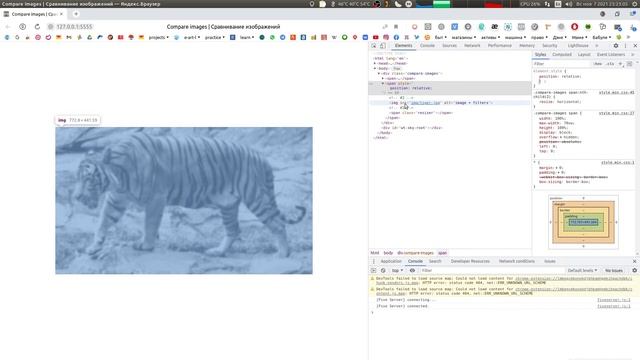This screenshot has width=640, height=360.
Task: Toggle the device toolbar icon
Action: (x=382, y=46)
